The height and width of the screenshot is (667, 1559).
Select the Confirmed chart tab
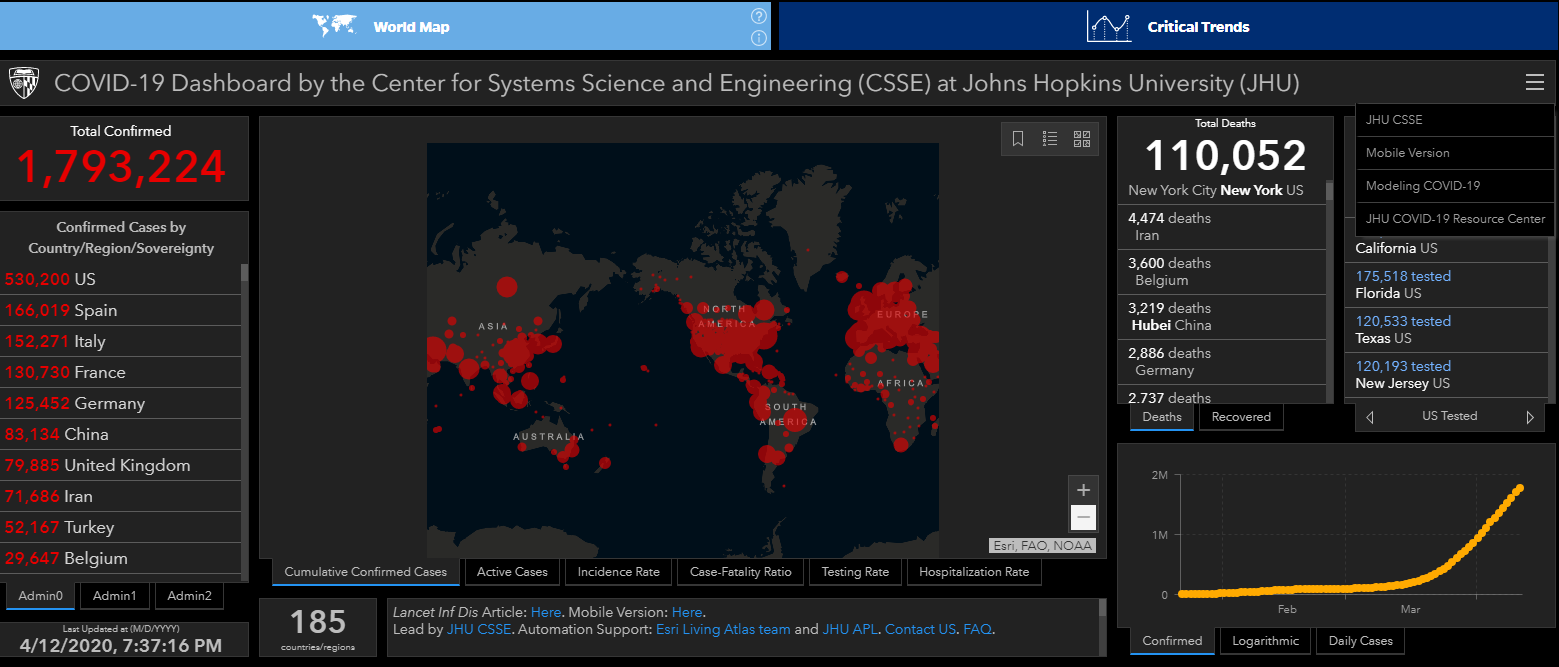pyautogui.click(x=1172, y=641)
